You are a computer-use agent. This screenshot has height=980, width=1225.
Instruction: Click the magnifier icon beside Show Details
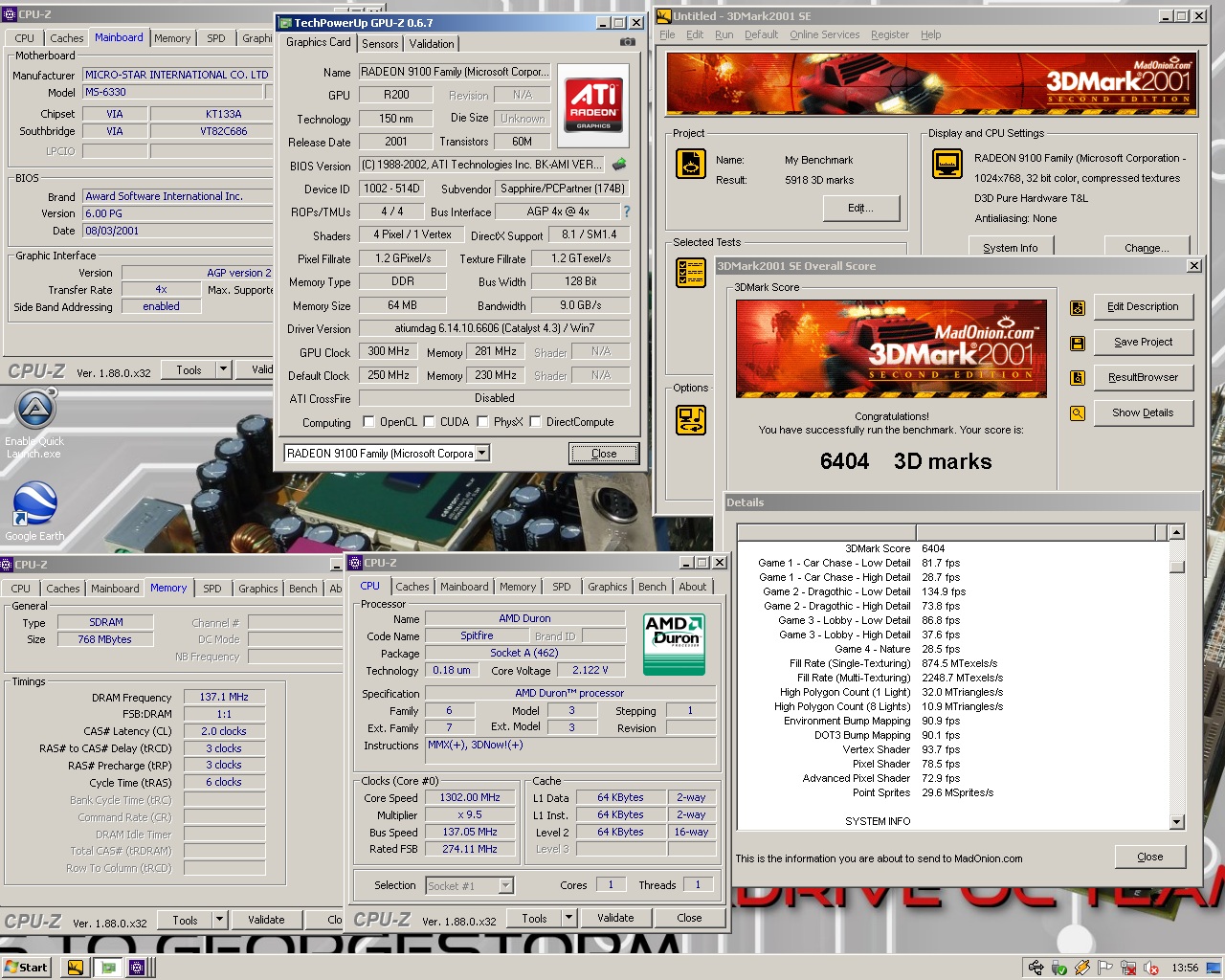(x=1078, y=413)
